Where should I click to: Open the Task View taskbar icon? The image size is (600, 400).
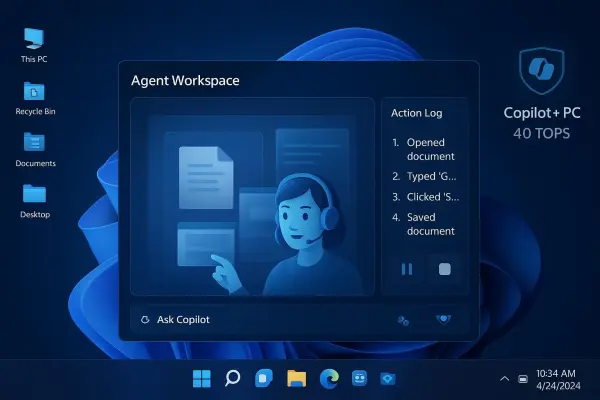(x=264, y=378)
